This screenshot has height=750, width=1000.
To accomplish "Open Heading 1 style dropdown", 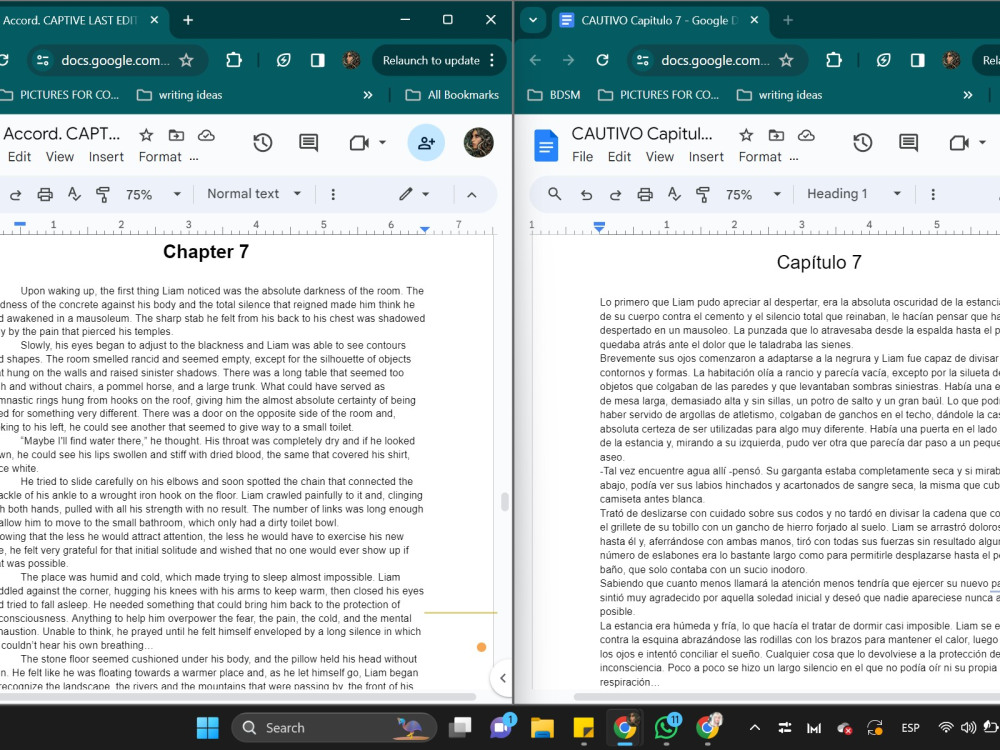I will (x=854, y=194).
